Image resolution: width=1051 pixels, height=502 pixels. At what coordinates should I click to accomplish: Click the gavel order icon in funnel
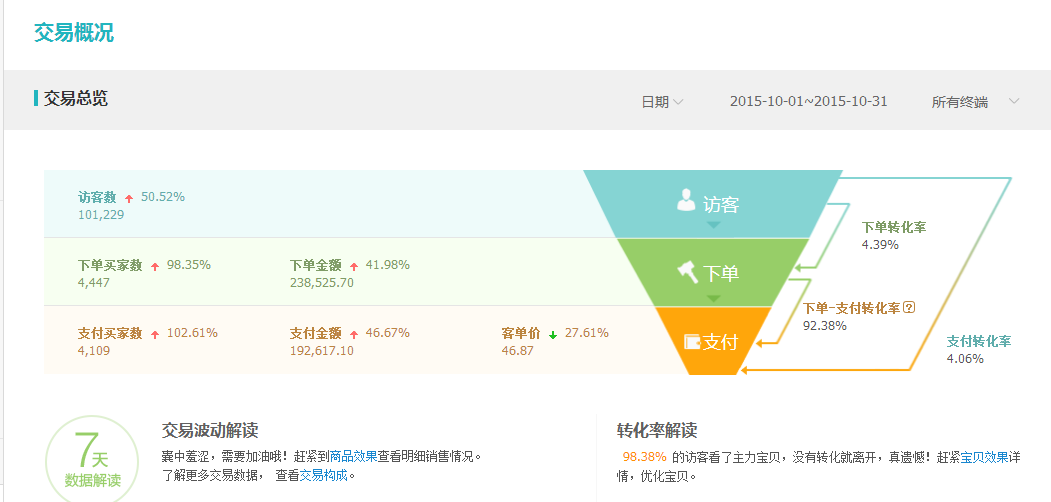[x=688, y=271]
